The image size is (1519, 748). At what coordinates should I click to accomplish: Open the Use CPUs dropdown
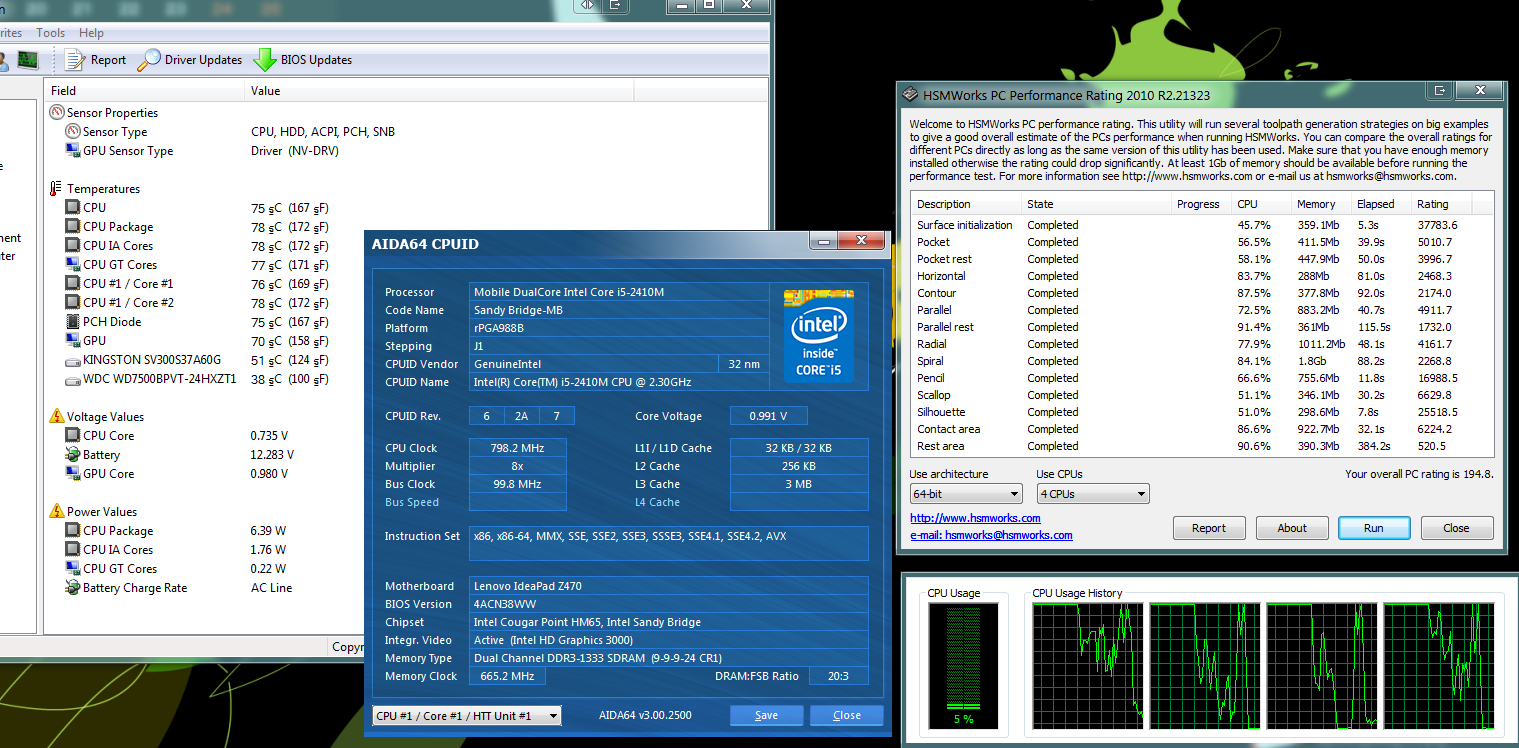1093,494
